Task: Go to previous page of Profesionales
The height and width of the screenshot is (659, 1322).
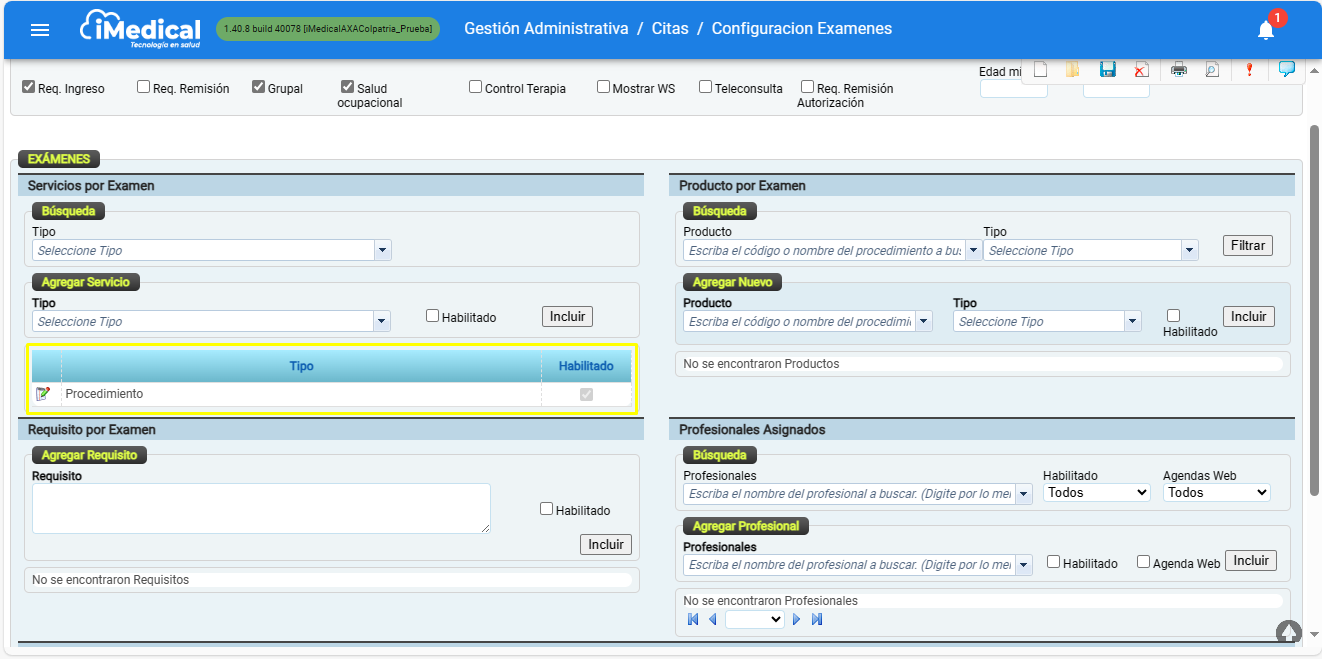Action: click(713, 620)
